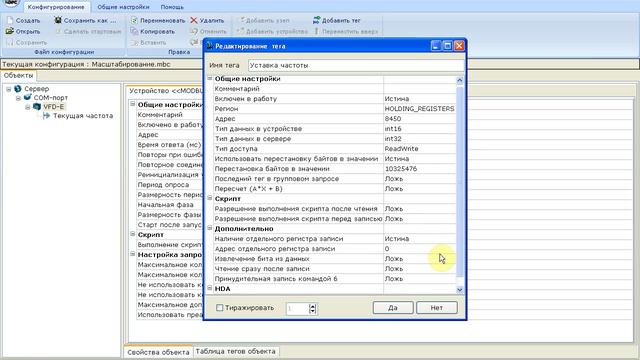
Task: Switch to Таблица тегов объекта tab
Action: (x=236, y=351)
